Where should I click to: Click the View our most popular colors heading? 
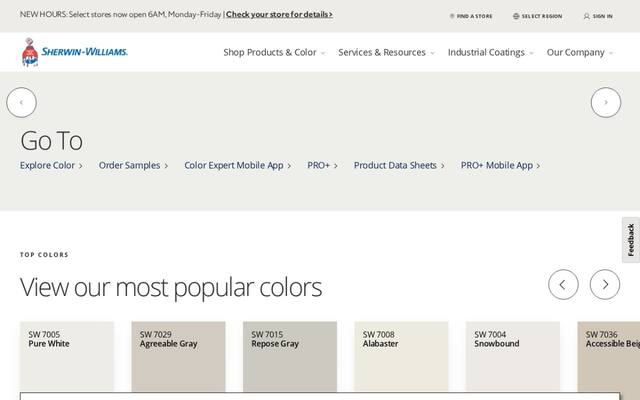171,287
